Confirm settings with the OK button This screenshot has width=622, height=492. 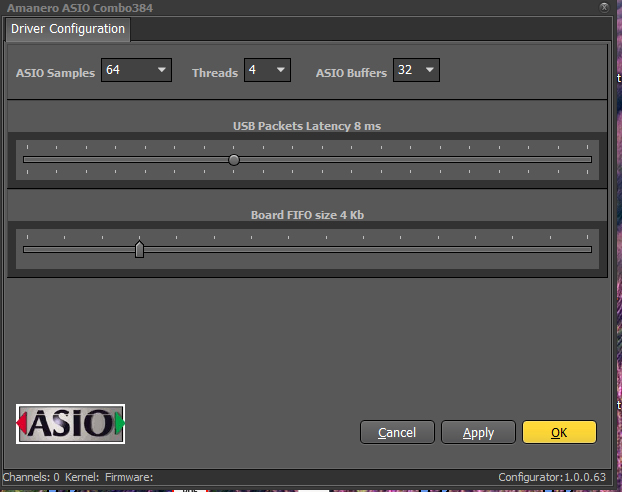(x=559, y=432)
